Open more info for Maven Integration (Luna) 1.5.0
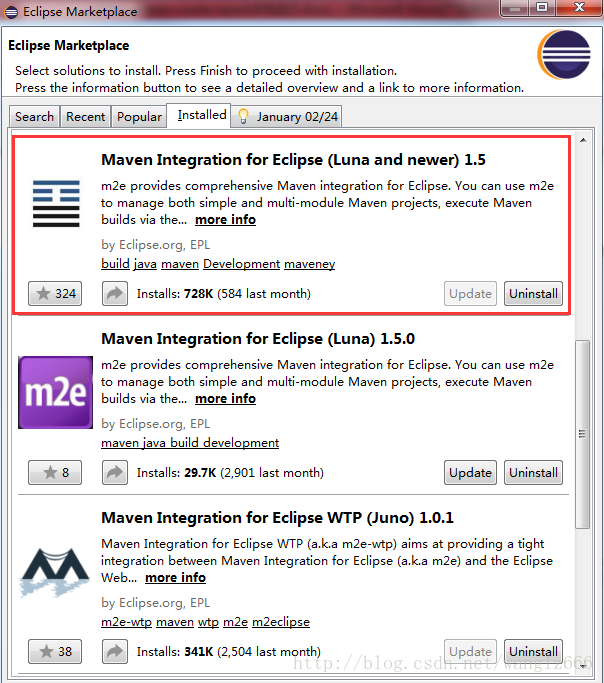The image size is (604, 683). coord(225,399)
